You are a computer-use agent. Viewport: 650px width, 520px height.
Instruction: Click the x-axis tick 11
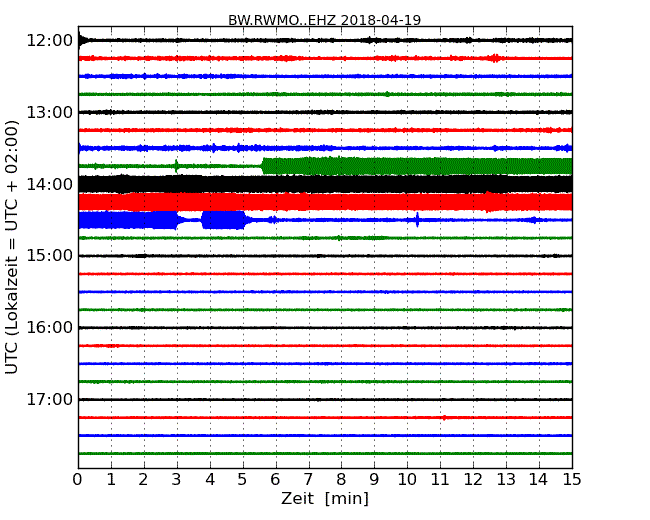[x=440, y=480]
